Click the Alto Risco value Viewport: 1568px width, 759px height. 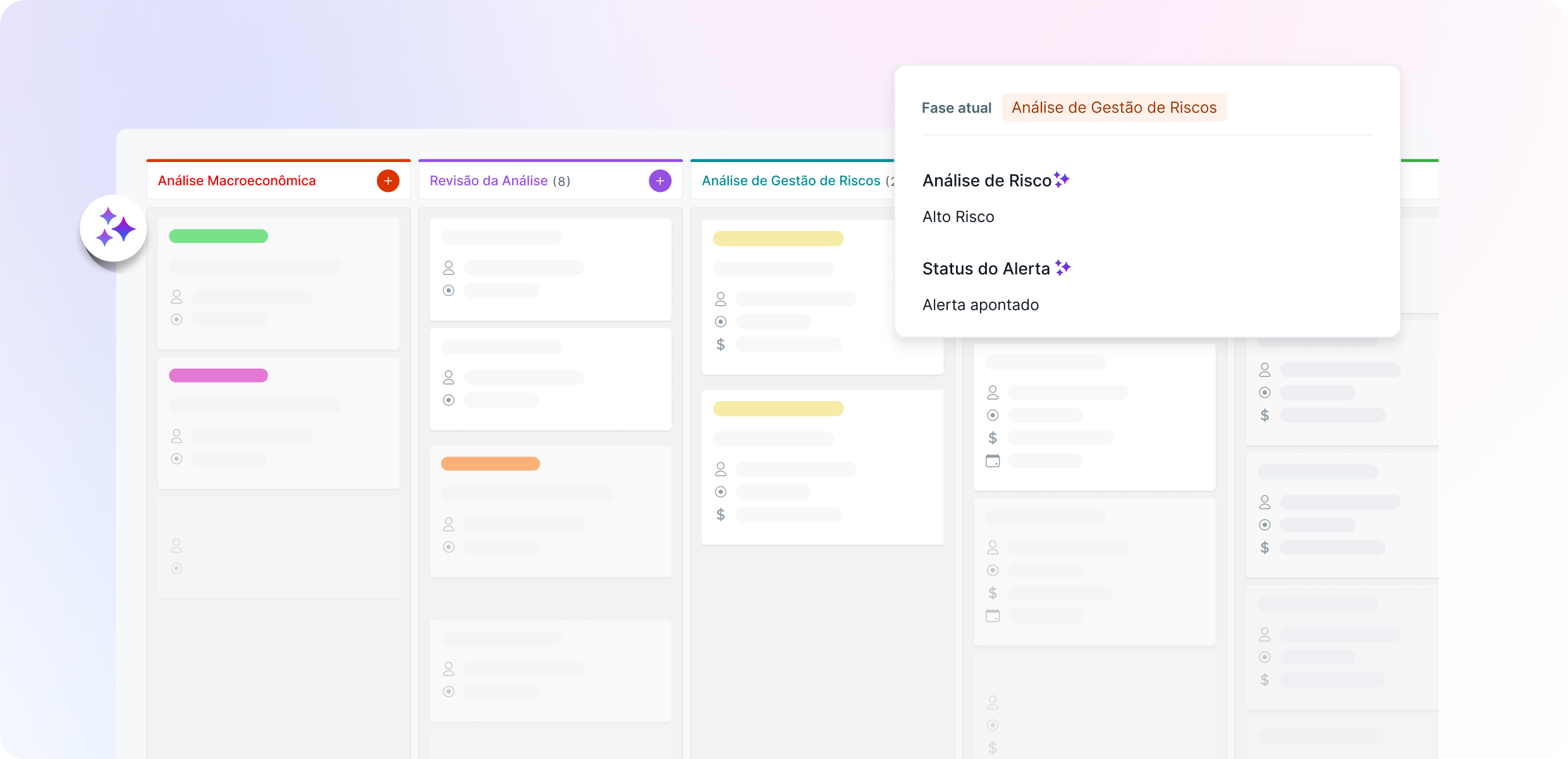tap(958, 217)
